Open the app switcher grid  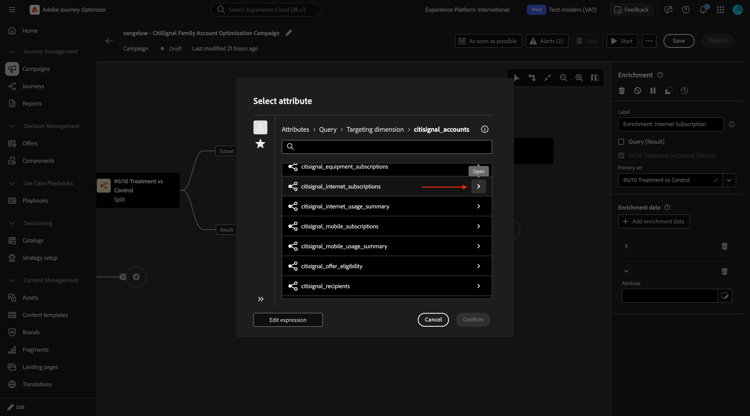(720, 10)
